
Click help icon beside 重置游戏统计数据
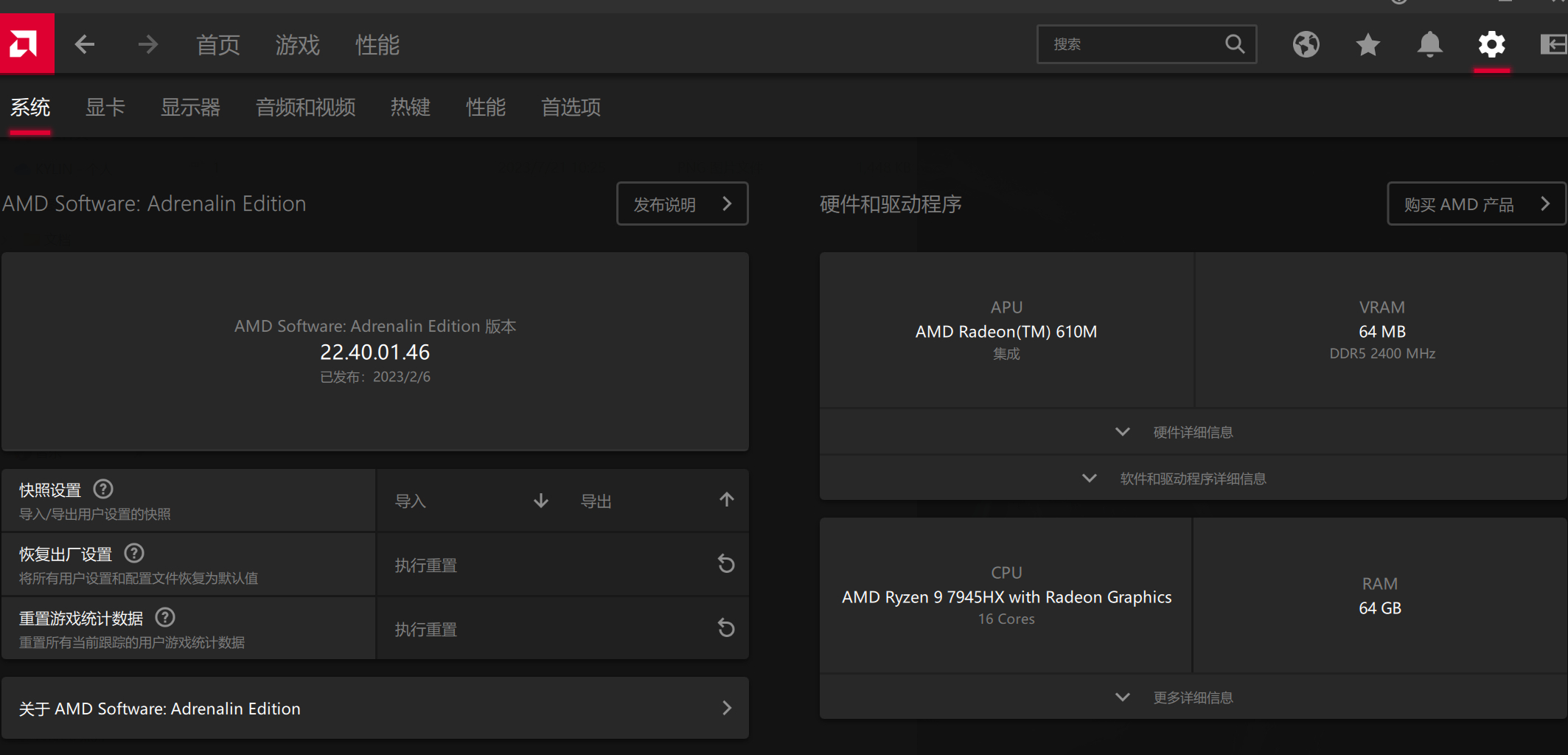(165, 617)
